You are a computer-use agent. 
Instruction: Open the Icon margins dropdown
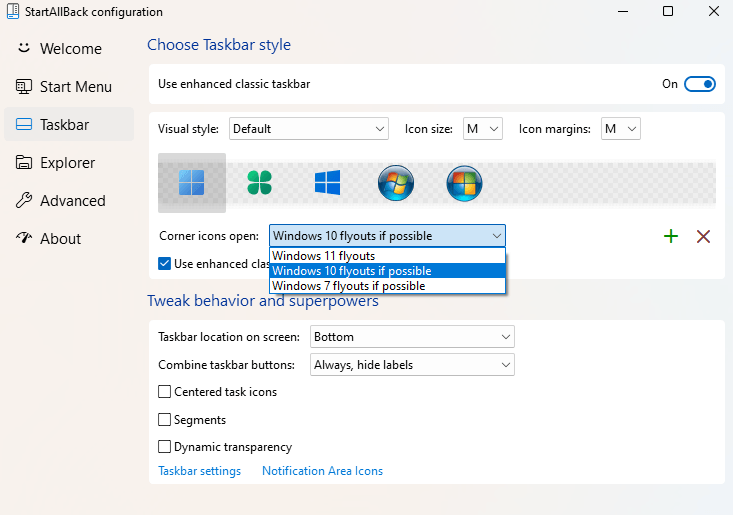point(621,129)
